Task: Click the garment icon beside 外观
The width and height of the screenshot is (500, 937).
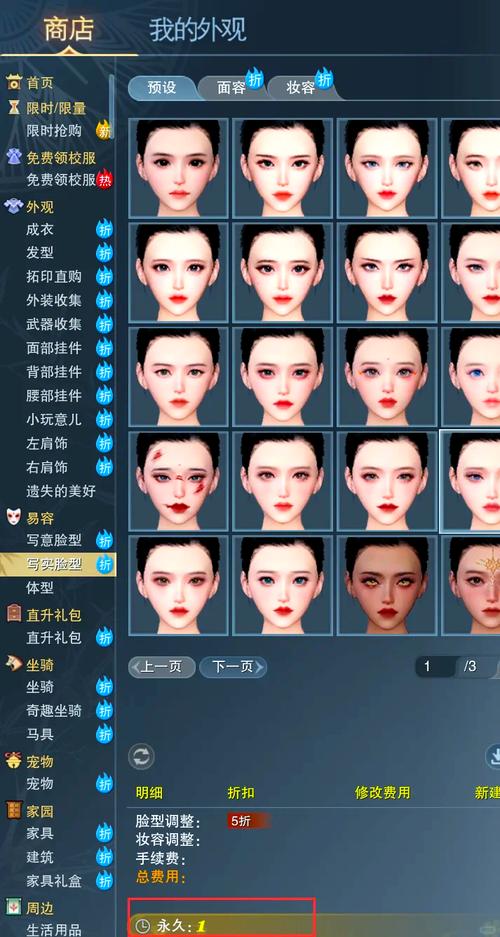Action: pos(14,206)
